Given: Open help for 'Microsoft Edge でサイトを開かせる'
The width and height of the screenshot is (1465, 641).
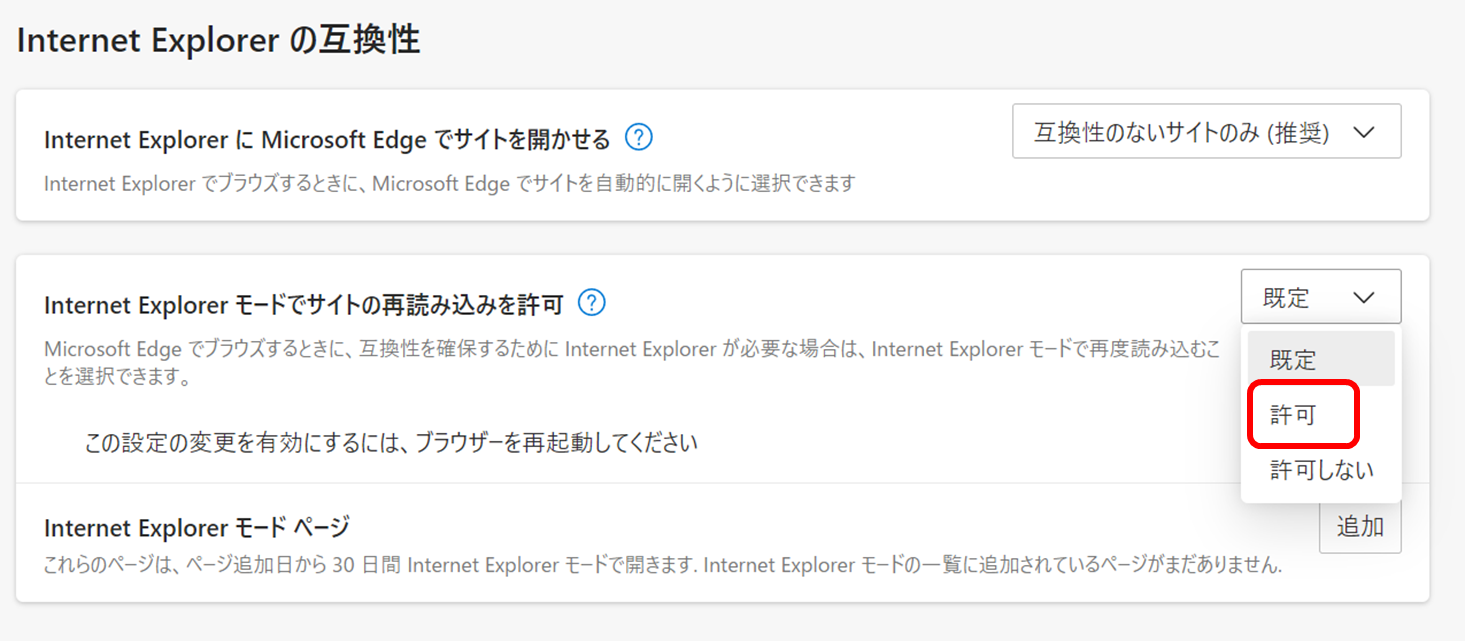Looking at the screenshot, I should [x=638, y=137].
